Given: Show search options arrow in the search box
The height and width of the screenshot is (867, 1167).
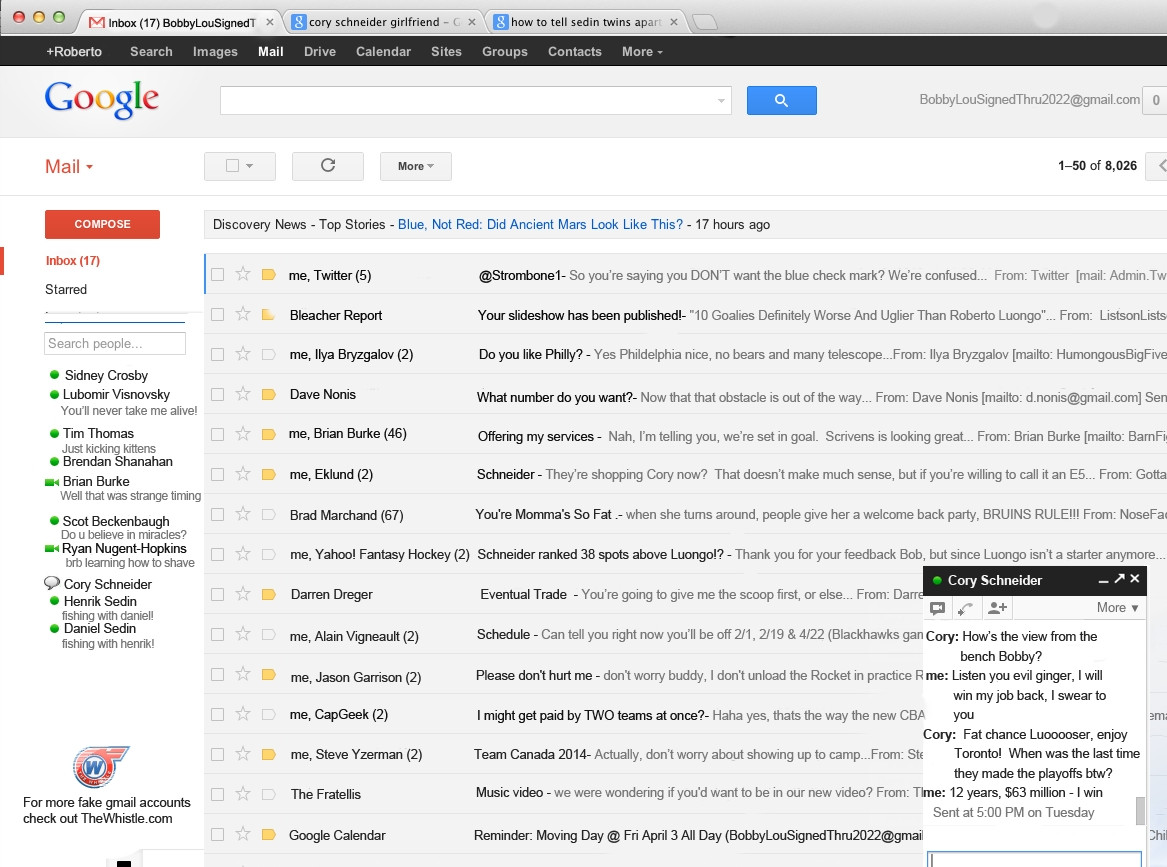Looking at the screenshot, I should click(720, 100).
